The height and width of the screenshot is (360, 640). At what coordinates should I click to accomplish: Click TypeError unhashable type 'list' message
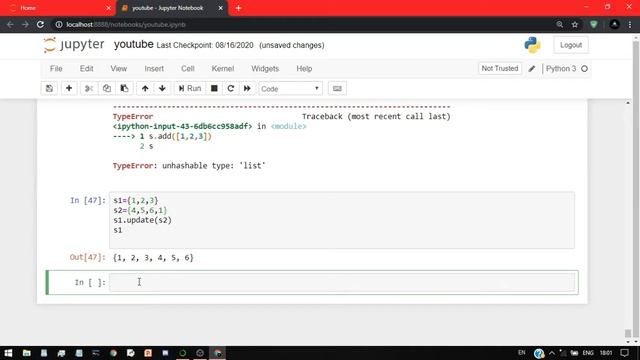pyautogui.click(x=189, y=166)
